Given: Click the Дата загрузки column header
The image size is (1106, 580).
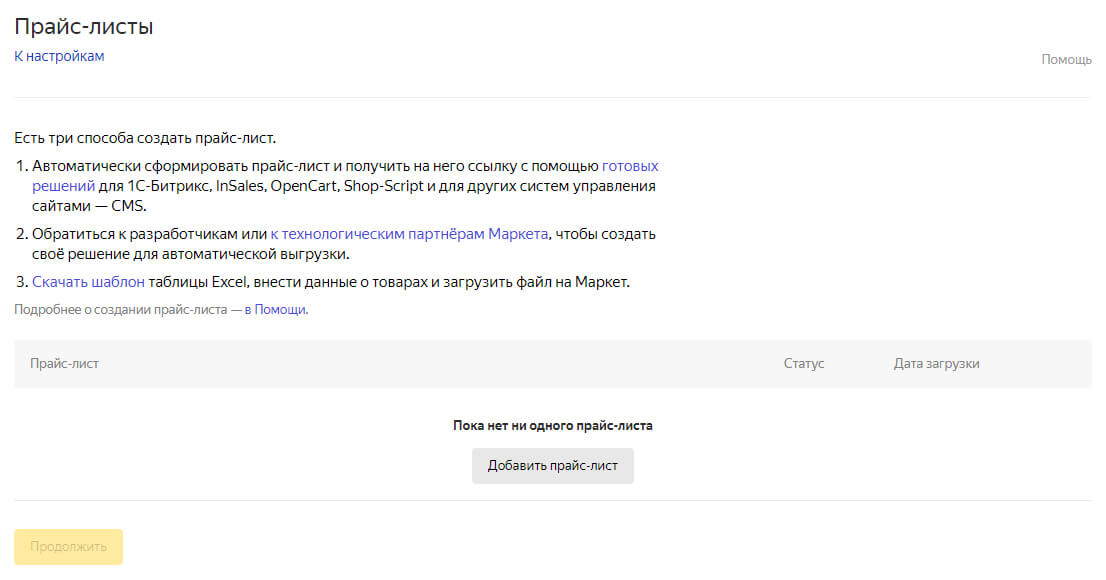Looking at the screenshot, I should [x=936, y=363].
